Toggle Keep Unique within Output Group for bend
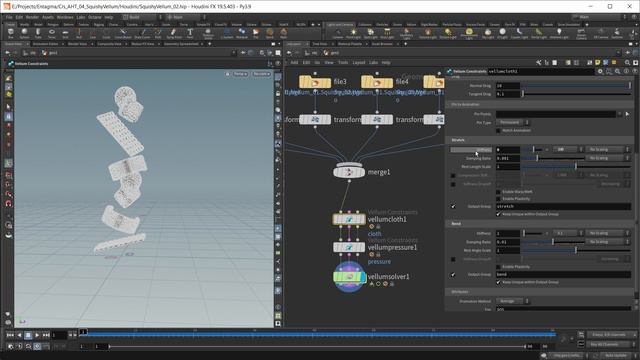Viewport: 640px width, 360px height. (498, 282)
